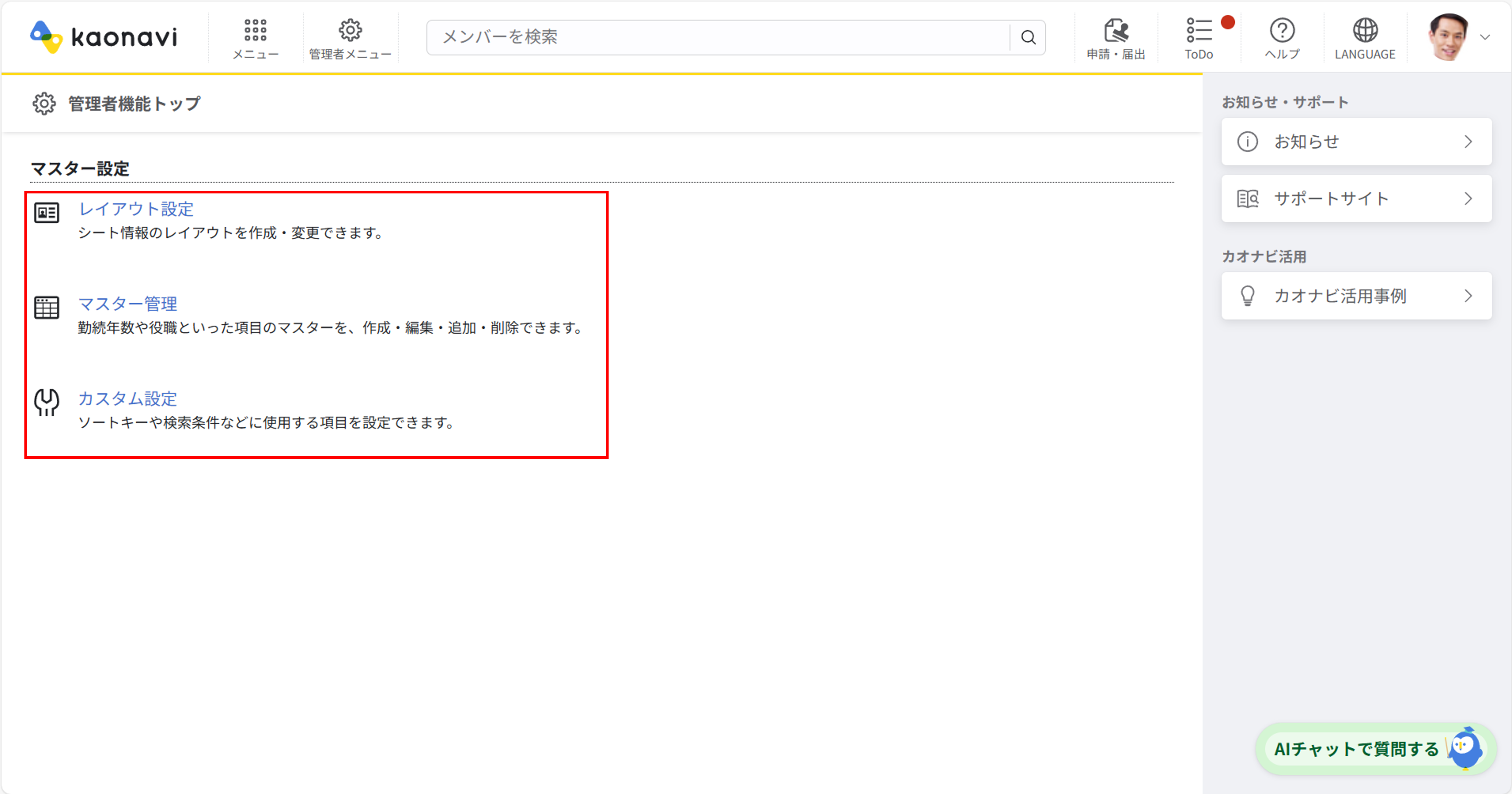Open the マスター管理 link
Image resolution: width=1512 pixels, height=794 pixels.
[127, 304]
